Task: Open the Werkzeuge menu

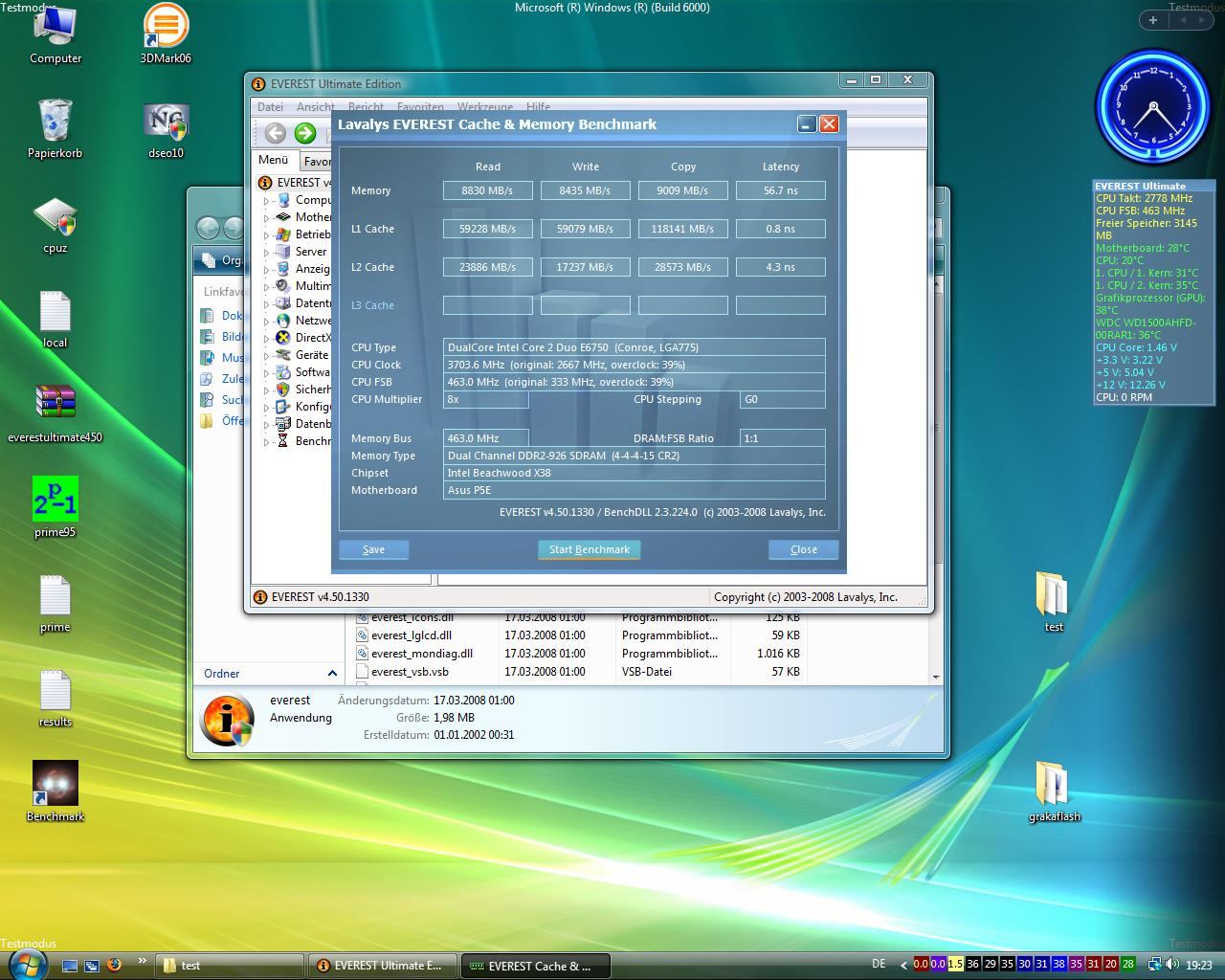Action: click(x=485, y=107)
